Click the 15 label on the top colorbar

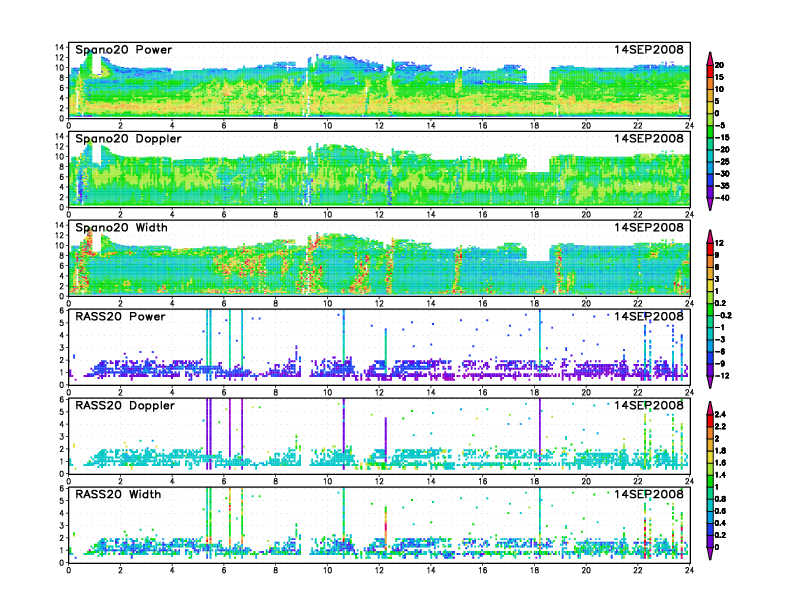tap(719, 77)
